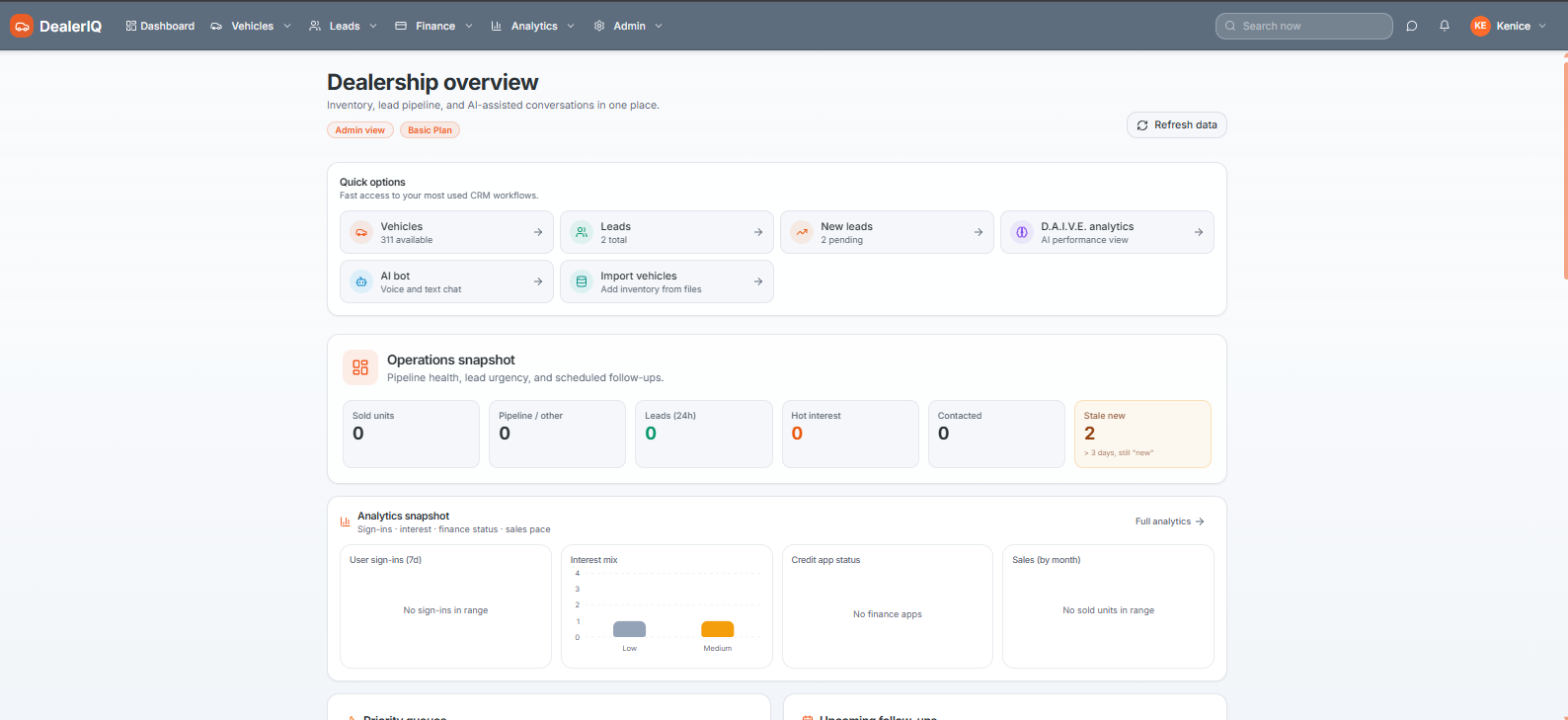Click the Leads (24h) stat card
1568x720 pixels.
pyautogui.click(x=704, y=434)
